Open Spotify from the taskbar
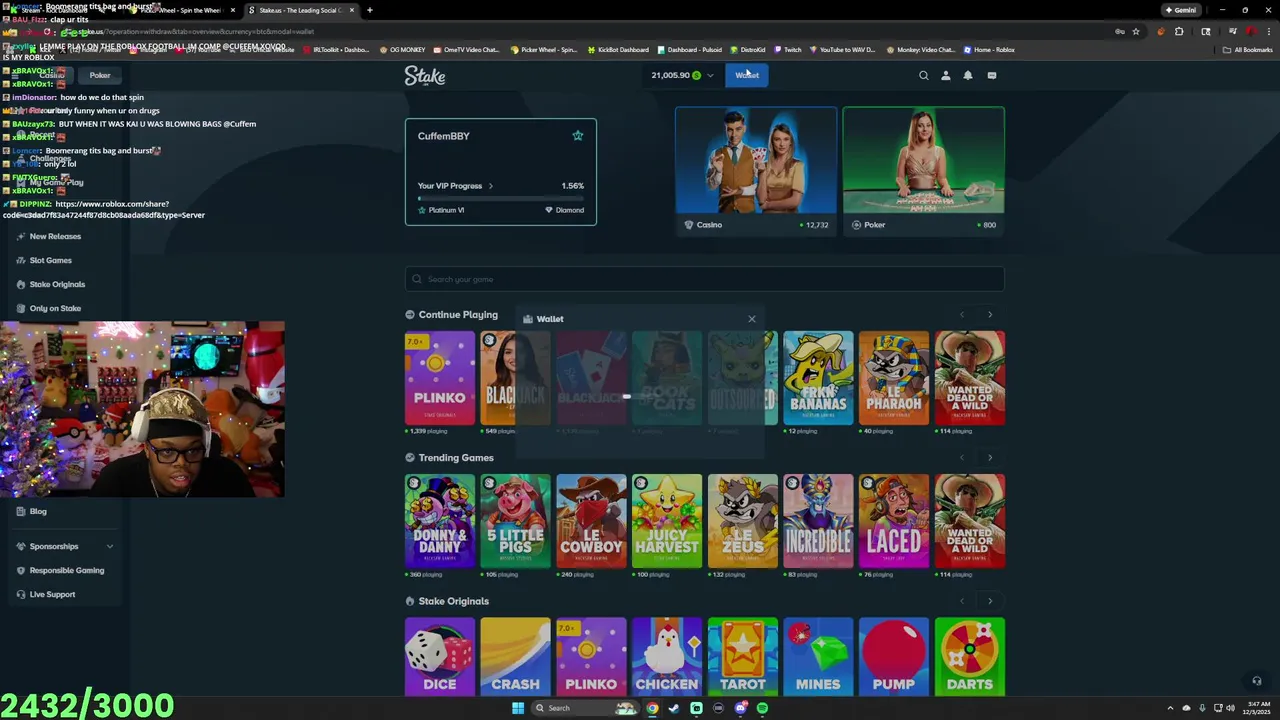This screenshot has height=720, width=1280. (762, 708)
